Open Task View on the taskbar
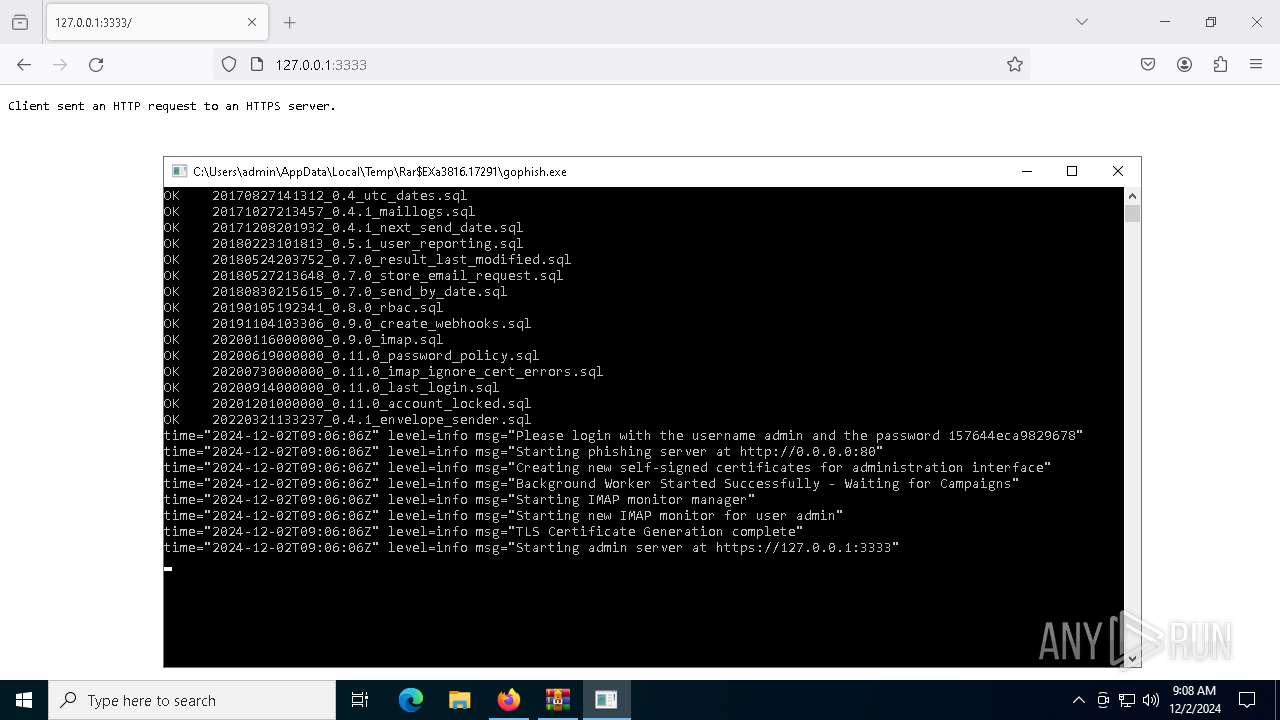Image resolution: width=1280 pixels, height=720 pixels. (360, 700)
